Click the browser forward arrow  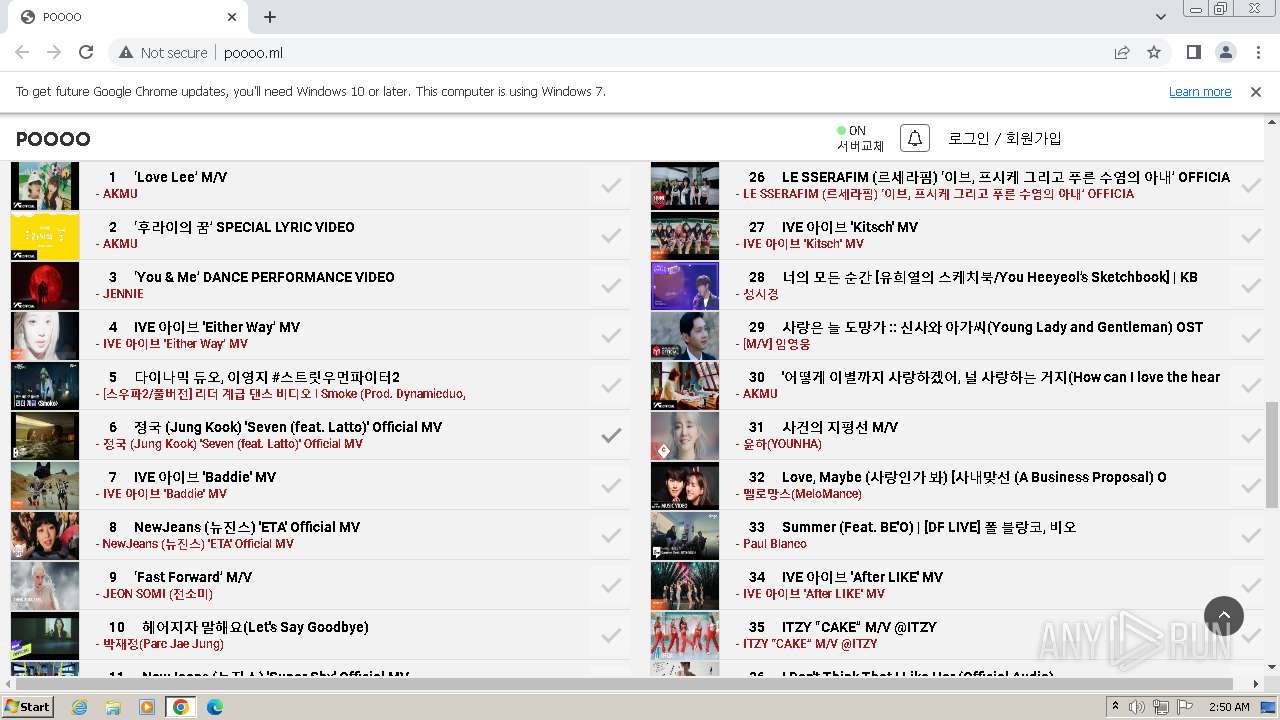pos(54,52)
